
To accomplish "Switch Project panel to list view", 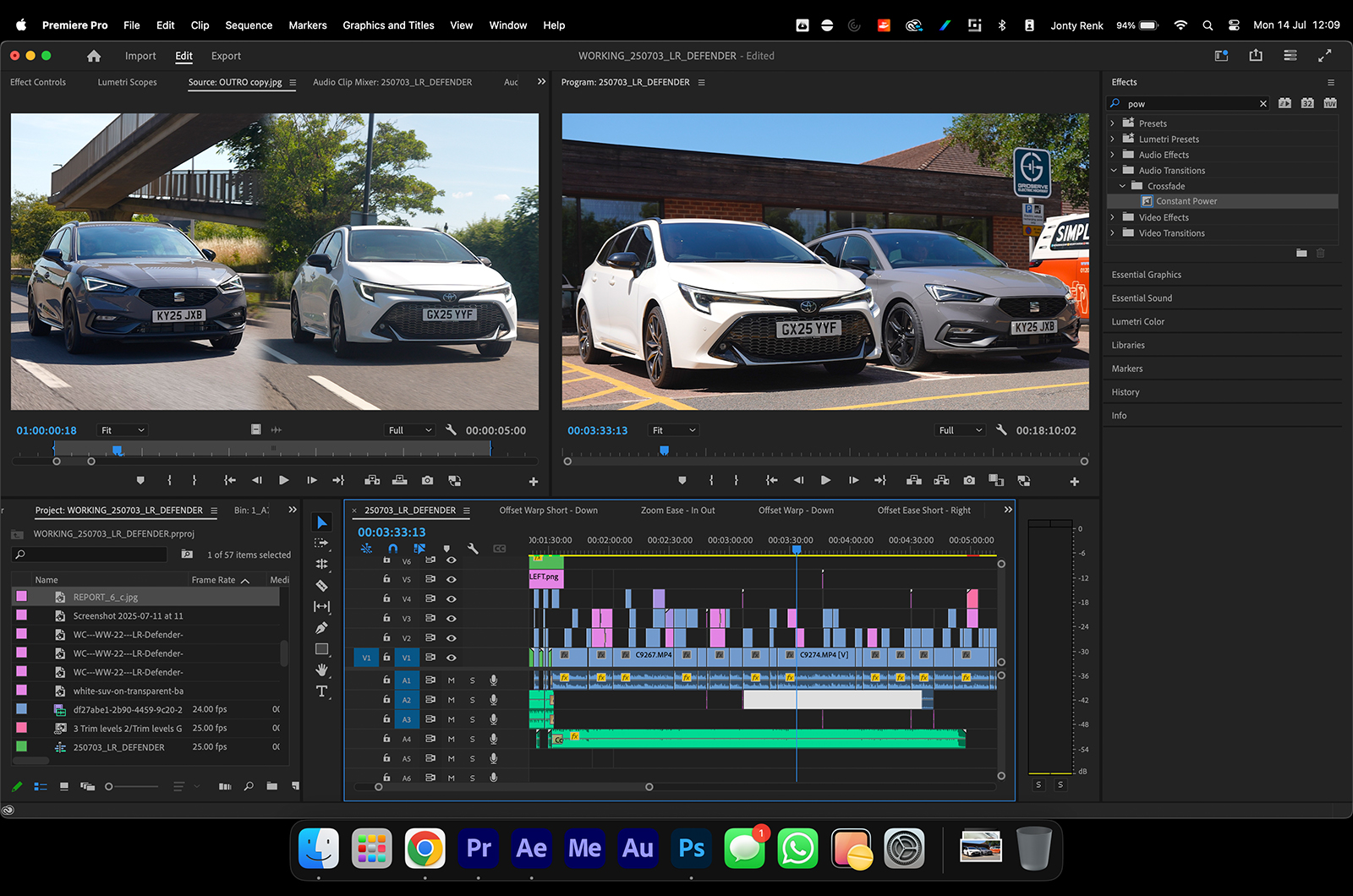I will tap(41, 786).
